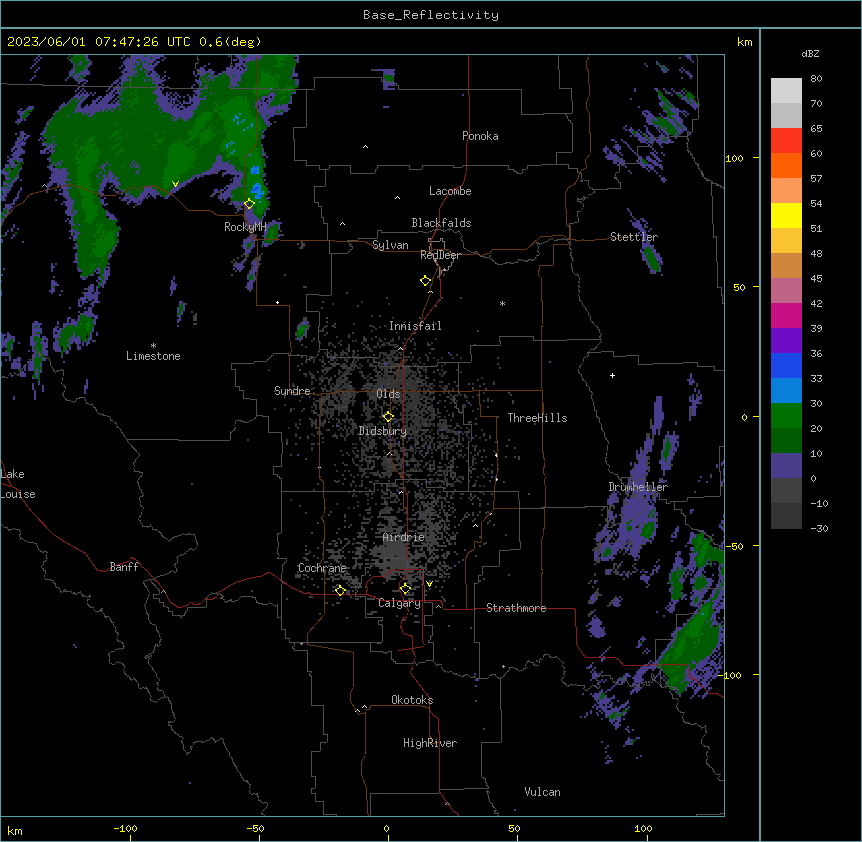Click the yellow marker south of RedDeer
Viewport: 862px width, 842px height.
[x=426, y=281]
